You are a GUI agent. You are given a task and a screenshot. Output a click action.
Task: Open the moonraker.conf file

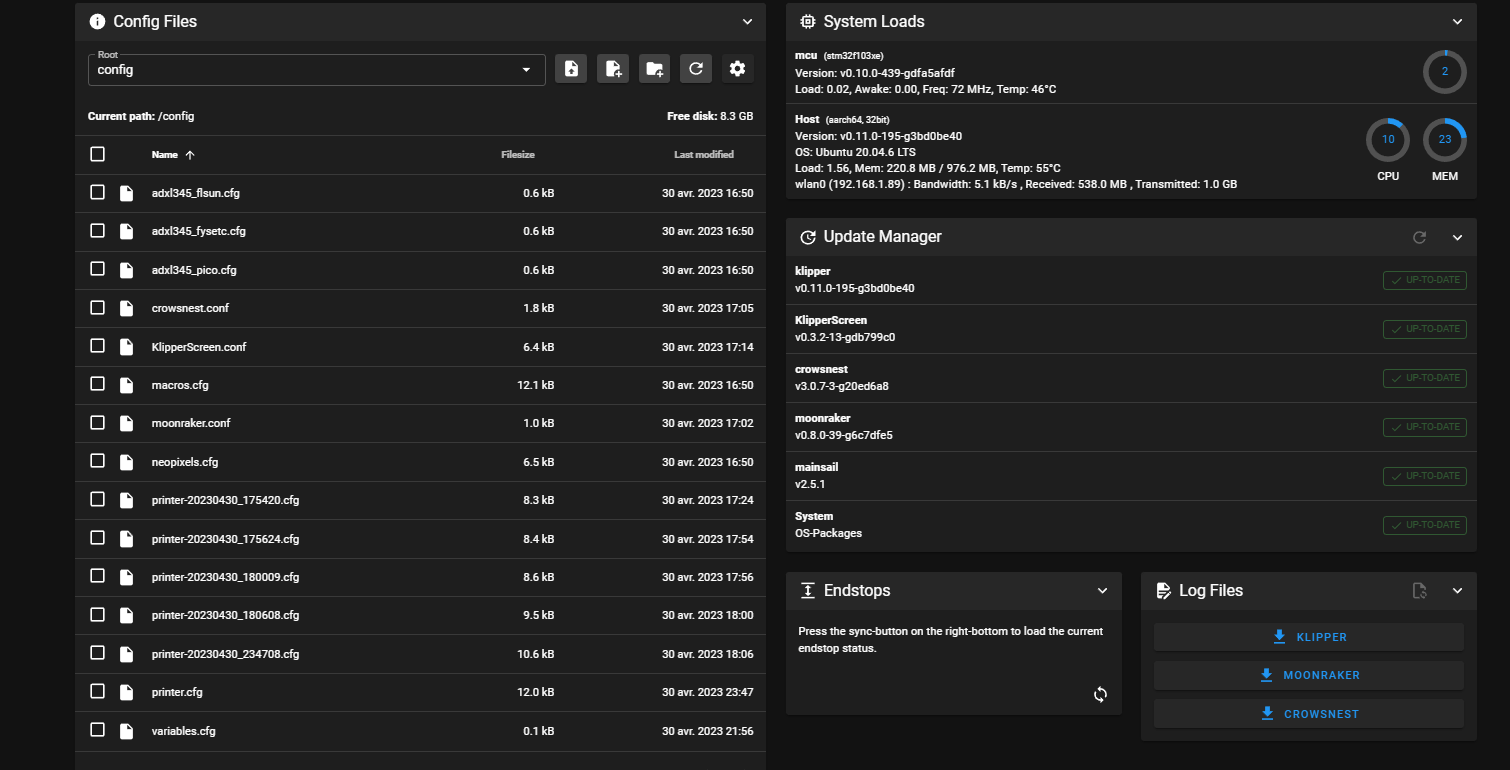(191, 423)
